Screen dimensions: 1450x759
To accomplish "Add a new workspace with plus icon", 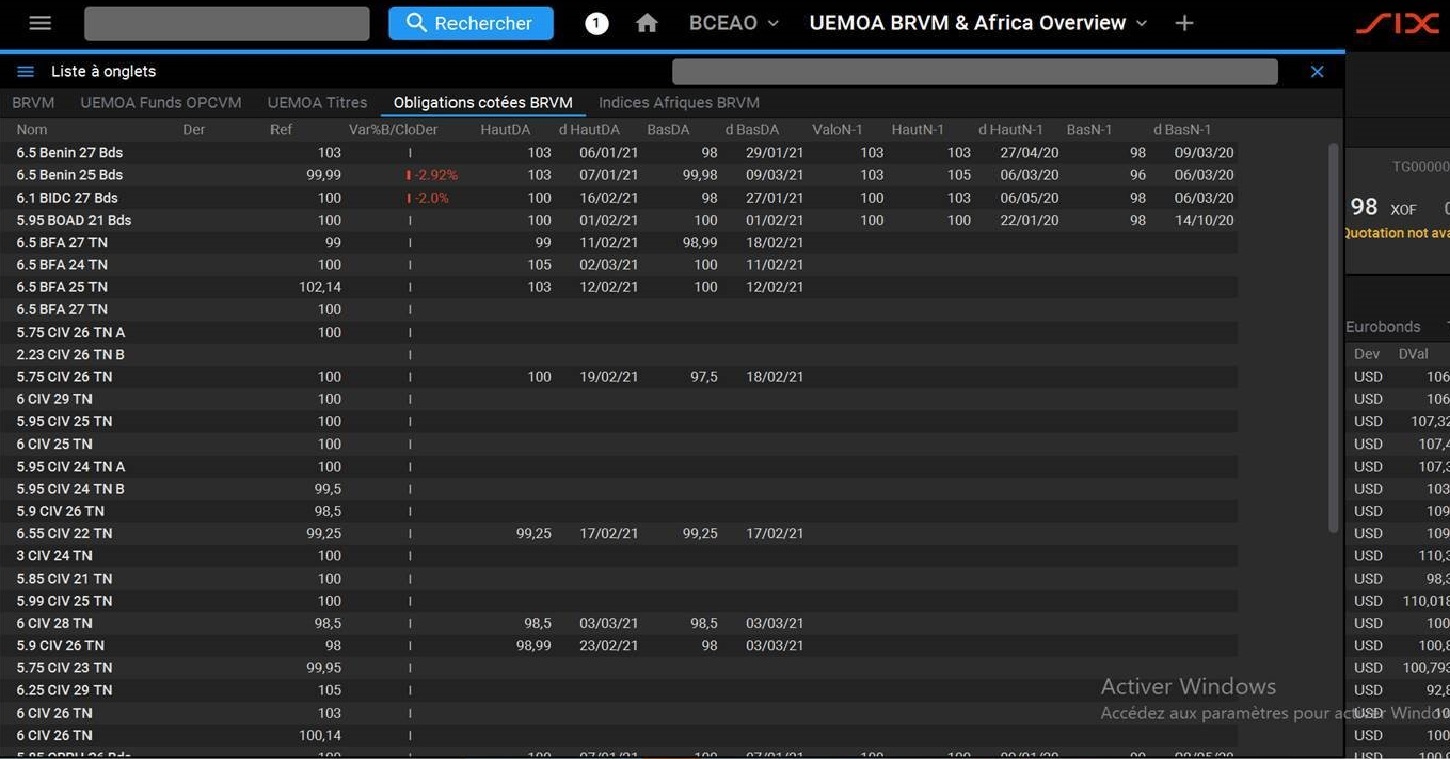I will tap(1184, 23).
